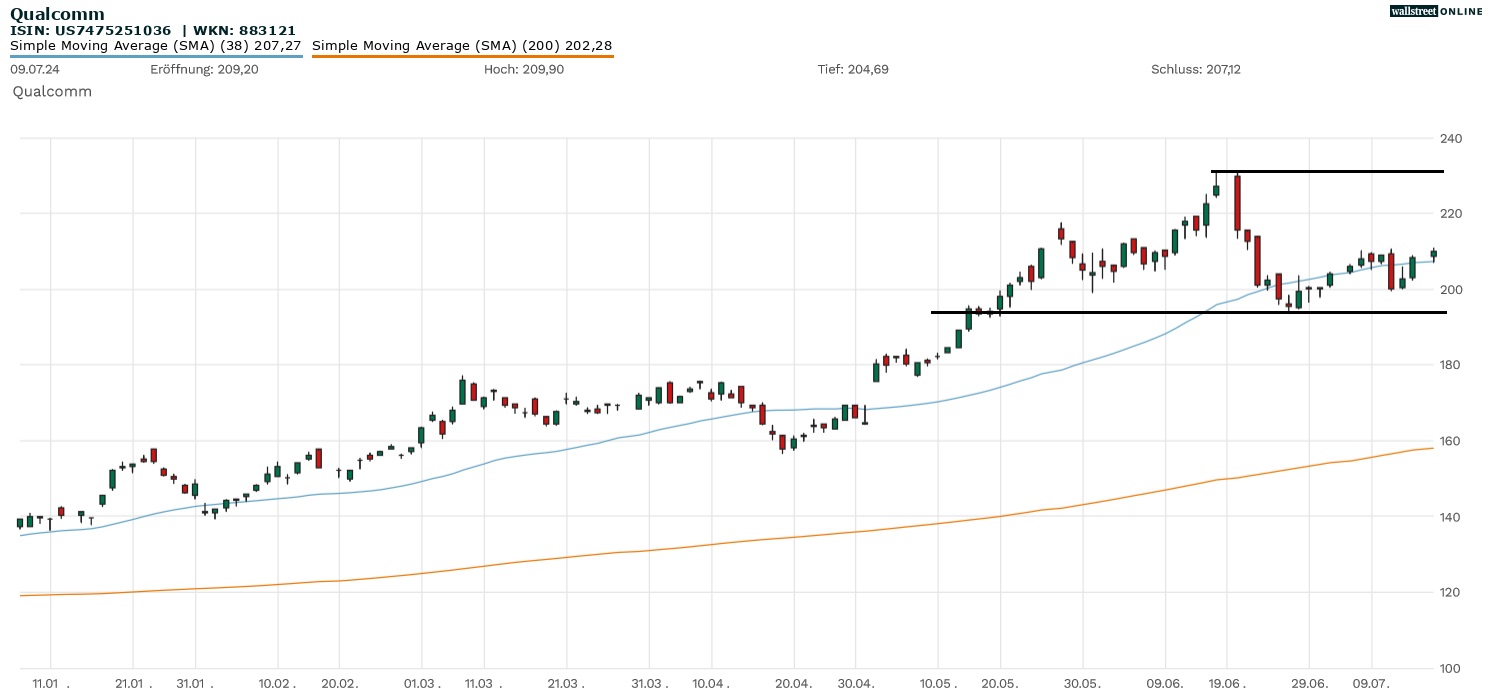This screenshot has width=1490, height=689.
Task: Toggle the SMA (200) legend entry
Action: click(462, 46)
